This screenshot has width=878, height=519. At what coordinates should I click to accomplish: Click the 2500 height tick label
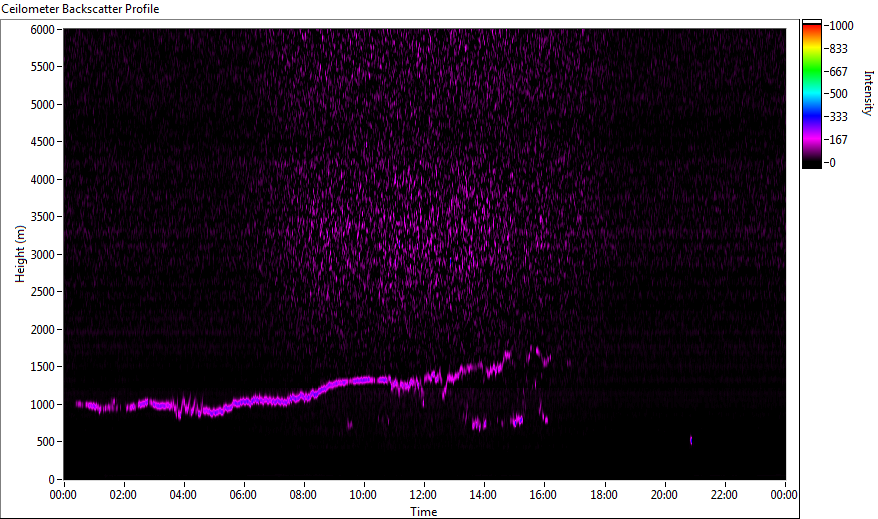(43, 292)
